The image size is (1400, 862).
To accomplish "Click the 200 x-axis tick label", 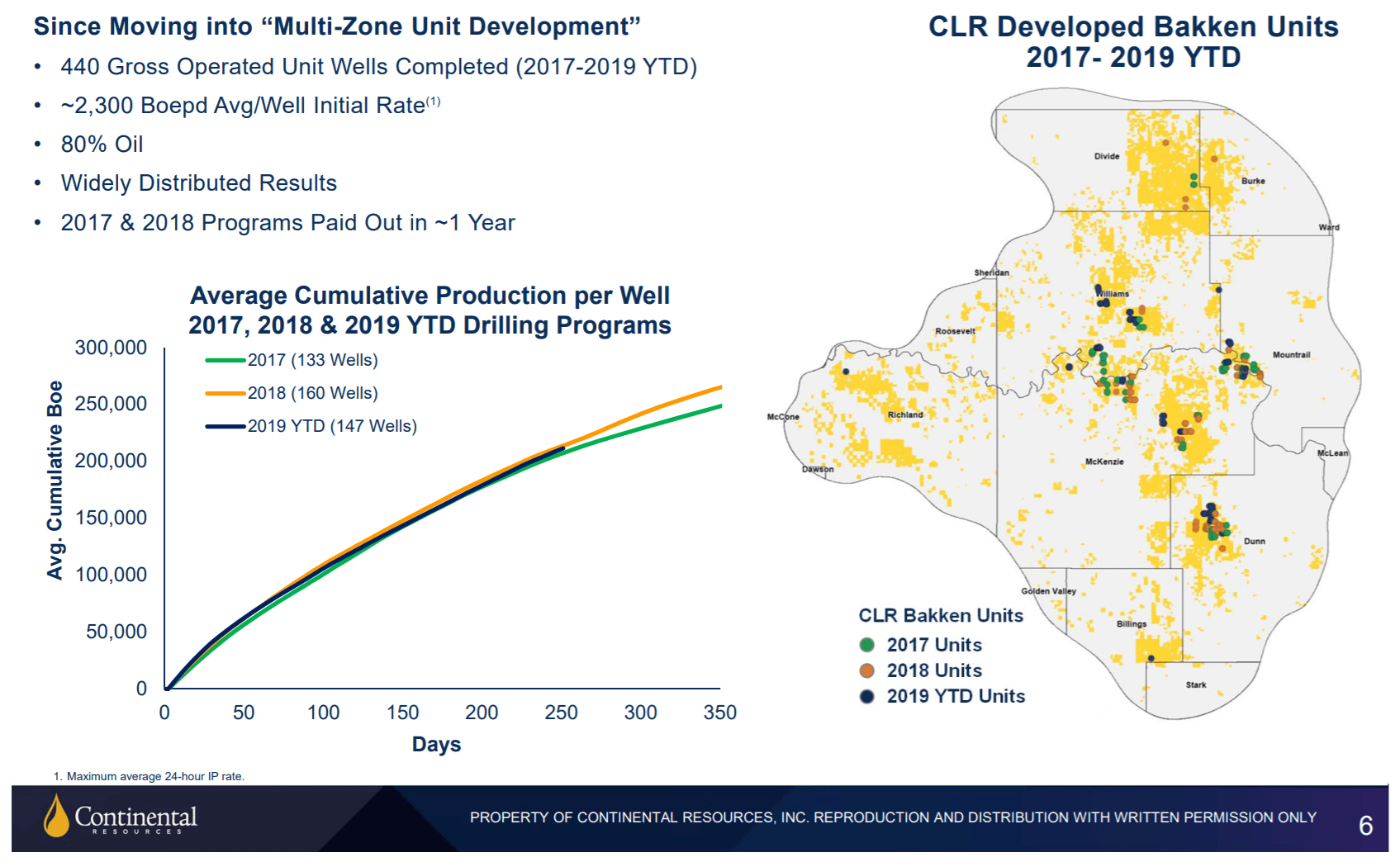I will click(482, 713).
